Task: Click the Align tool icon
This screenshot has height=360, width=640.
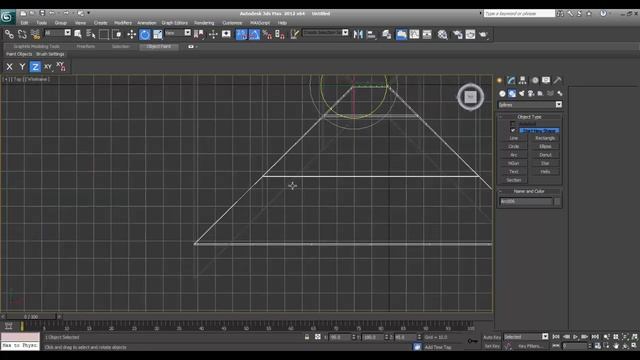Action: pos(371,34)
